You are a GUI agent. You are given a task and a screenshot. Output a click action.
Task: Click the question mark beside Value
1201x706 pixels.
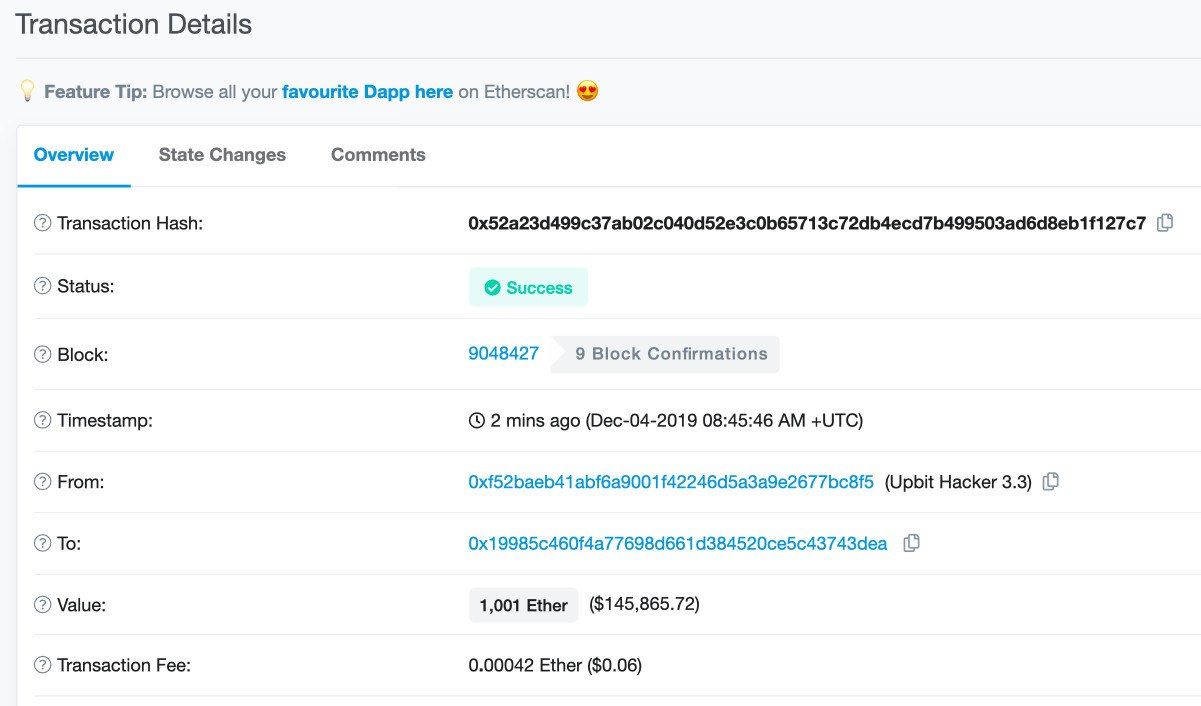(42, 604)
